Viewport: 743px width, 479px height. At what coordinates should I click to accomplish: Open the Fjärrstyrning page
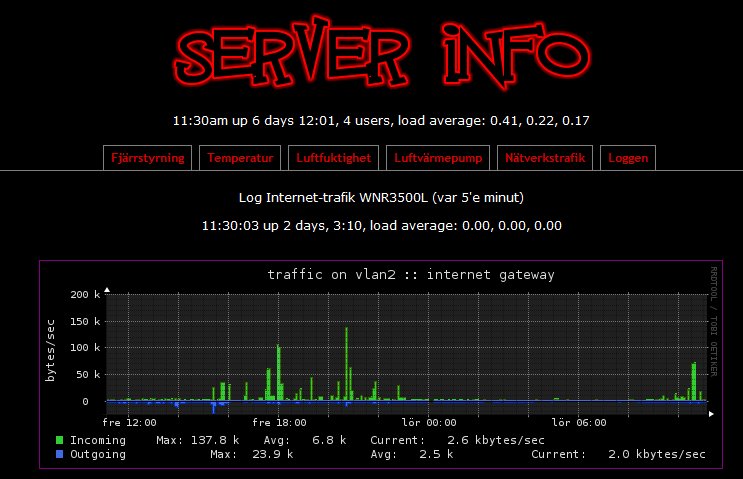(147, 158)
